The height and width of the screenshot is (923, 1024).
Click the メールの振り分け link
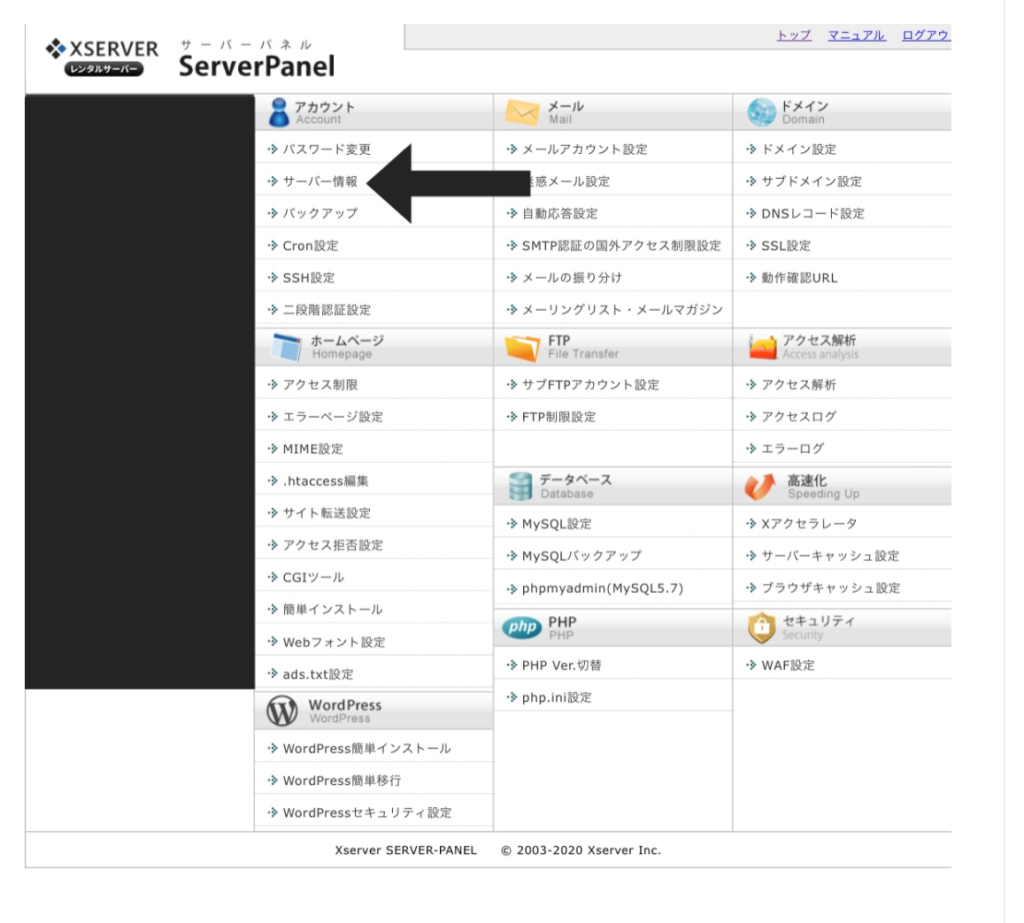[x=571, y=278]
